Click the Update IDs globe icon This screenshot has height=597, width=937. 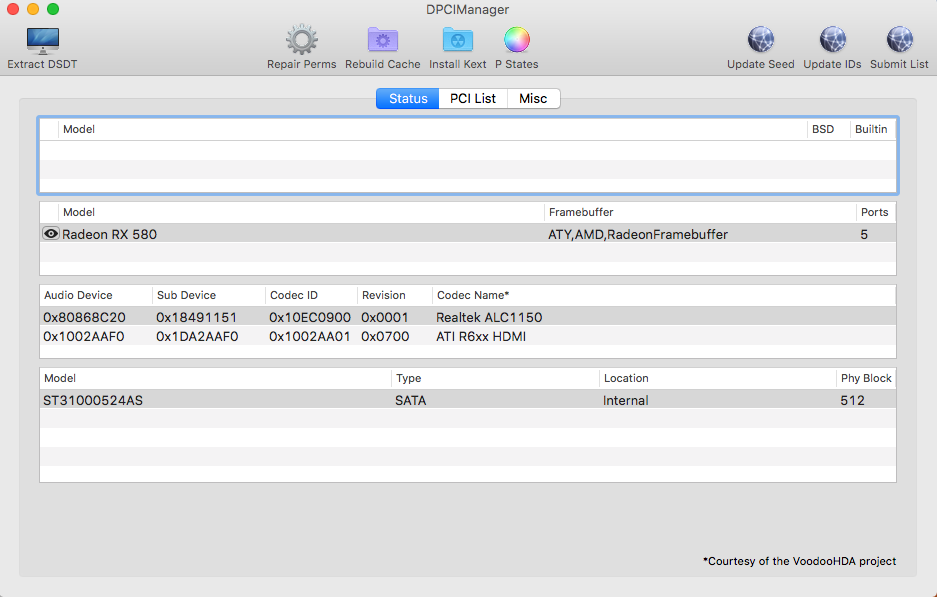point(832,41)
